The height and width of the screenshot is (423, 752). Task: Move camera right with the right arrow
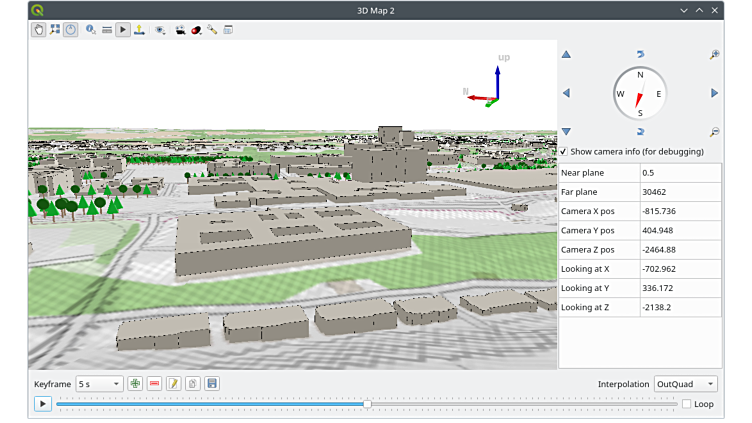[x=714, y=93]
